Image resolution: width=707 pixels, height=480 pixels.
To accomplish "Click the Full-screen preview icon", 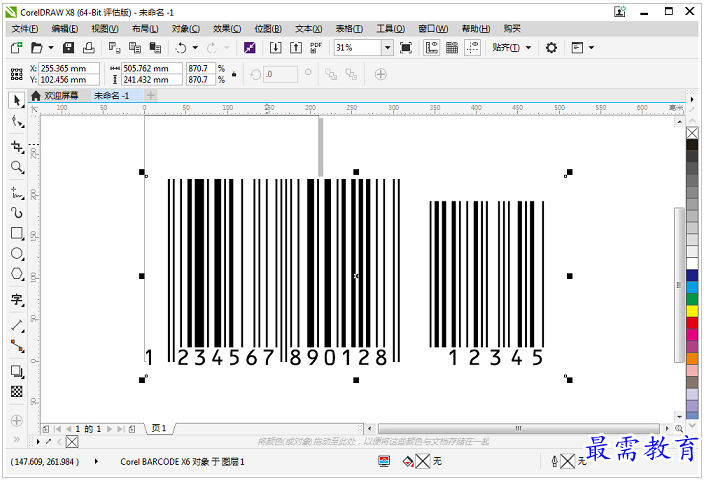I will pos(406,47).
